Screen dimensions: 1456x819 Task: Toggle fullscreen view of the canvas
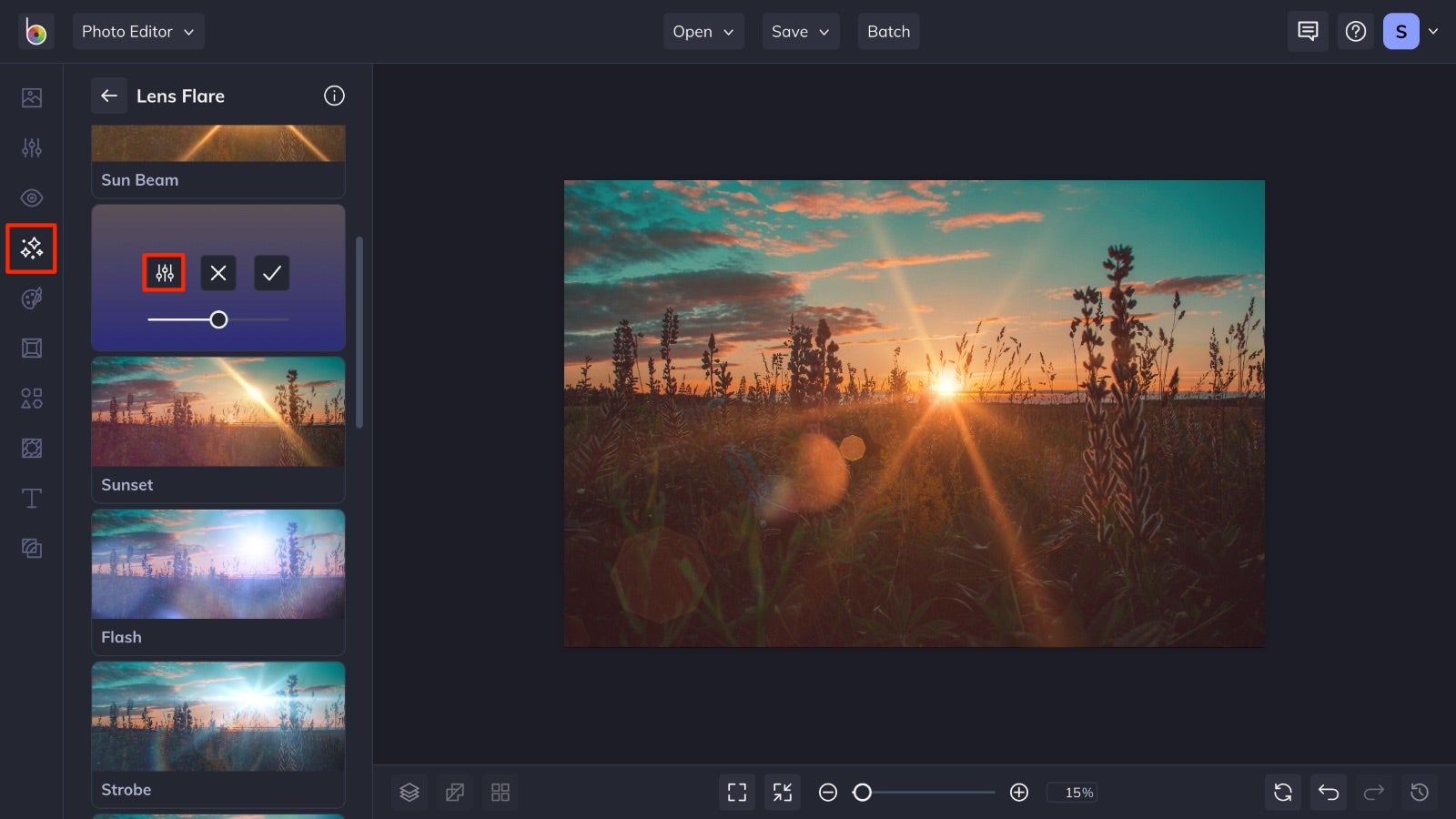[737, 792]
